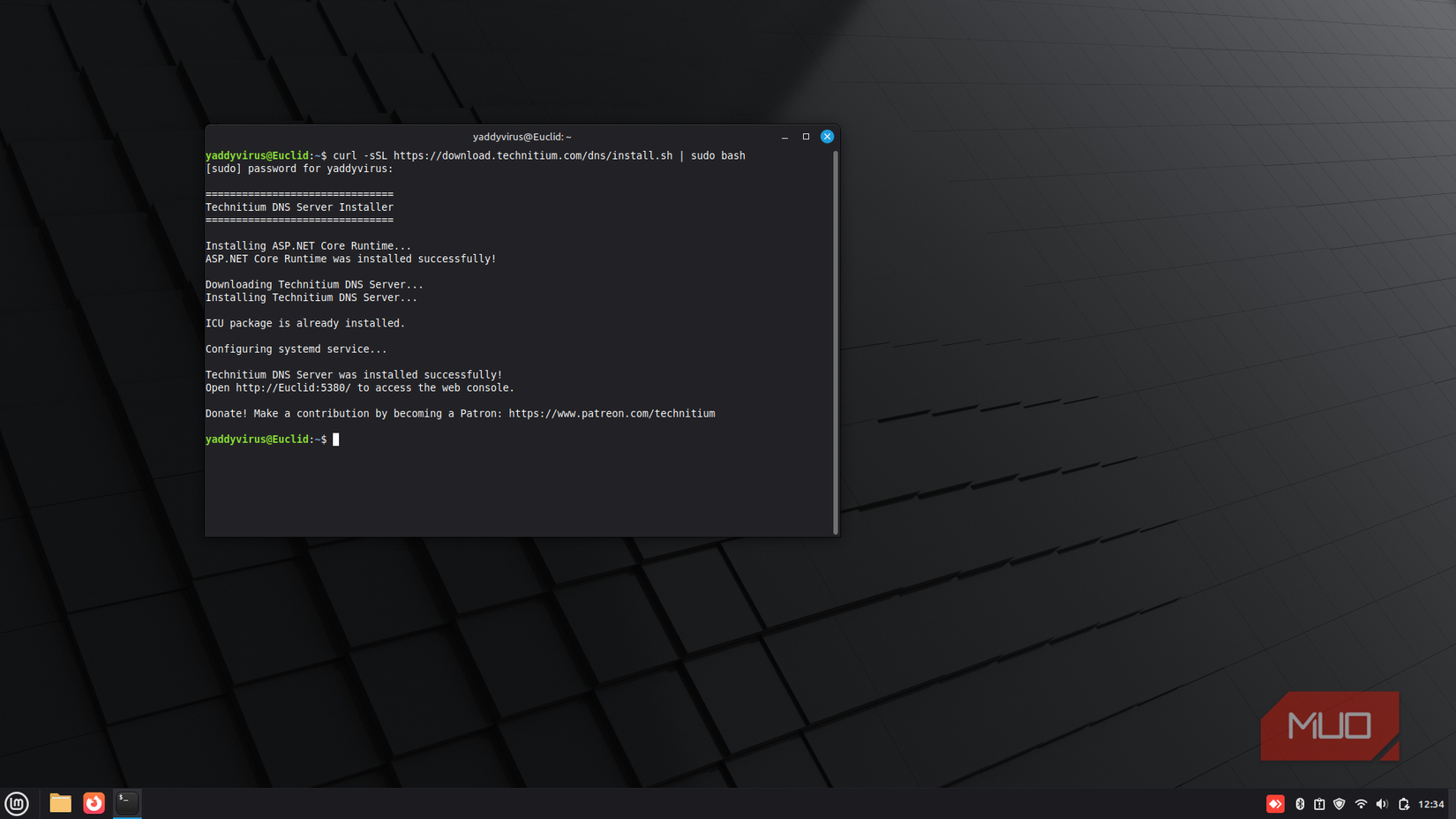Maximize the terminal window
The height and width of the screenshot is (819, 1456).
pos(805,137)
